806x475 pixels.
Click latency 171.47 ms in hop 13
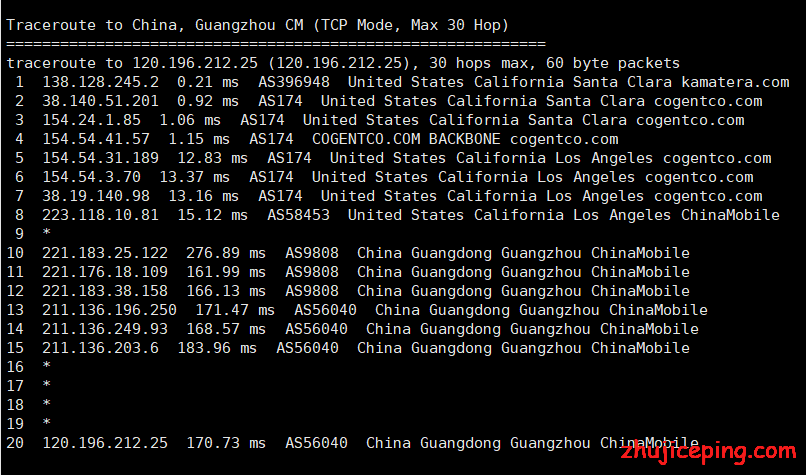point(235,310)
